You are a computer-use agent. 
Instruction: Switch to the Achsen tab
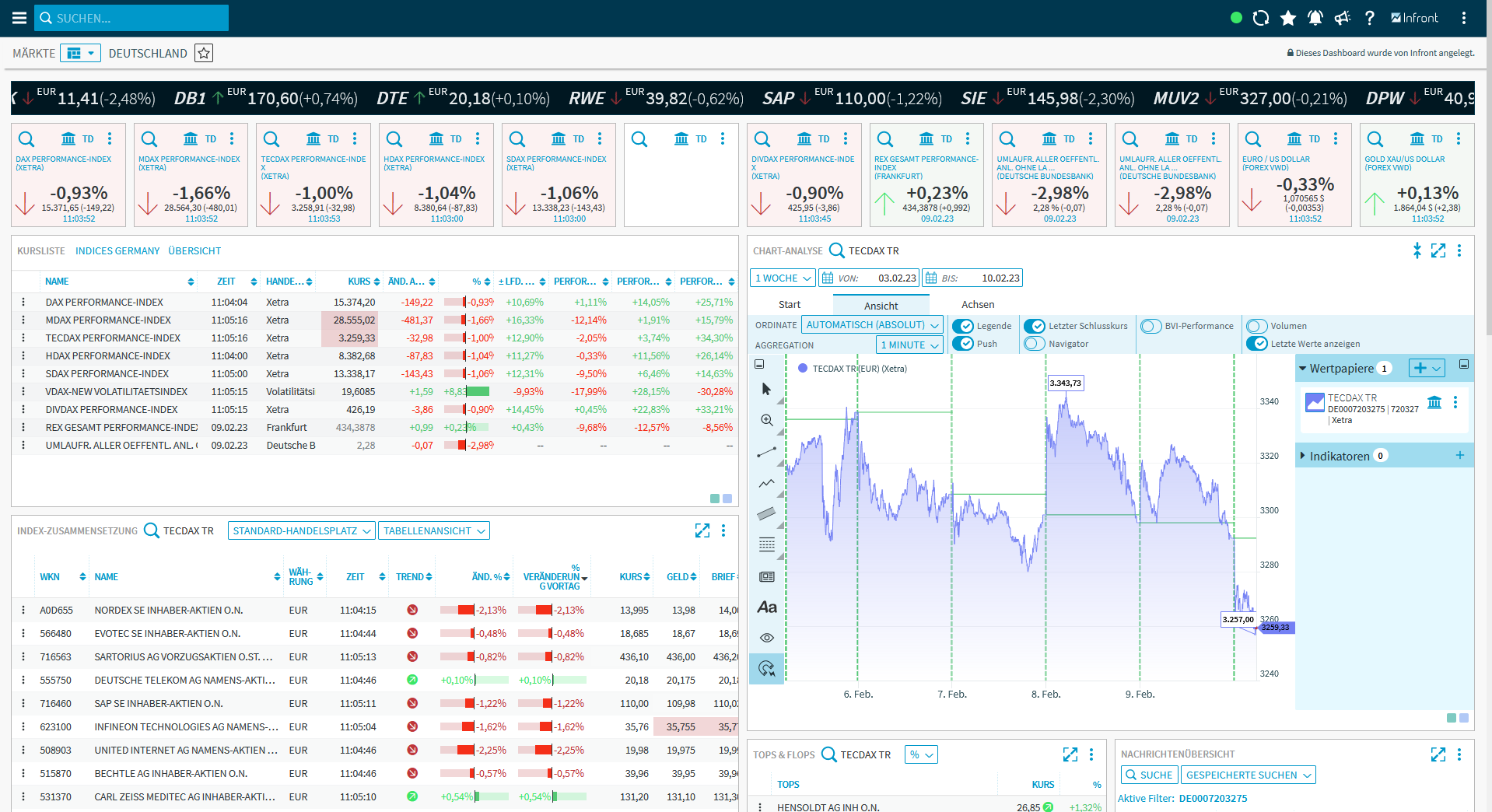tap(977, 305)
